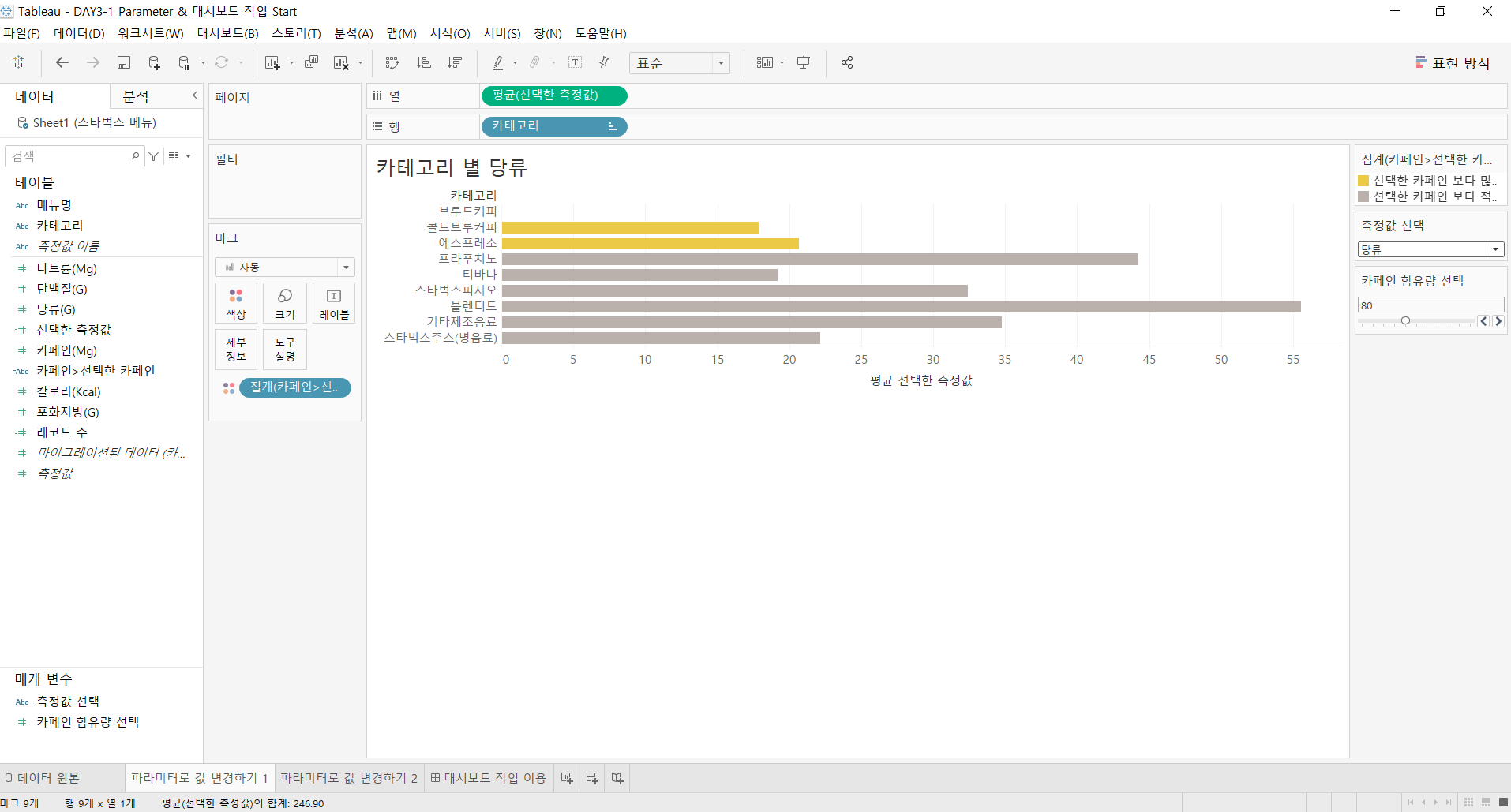1511x812 pixels.
Task: Switch to the show sheet sorter icon
Action: click(x=1468, y=803)
